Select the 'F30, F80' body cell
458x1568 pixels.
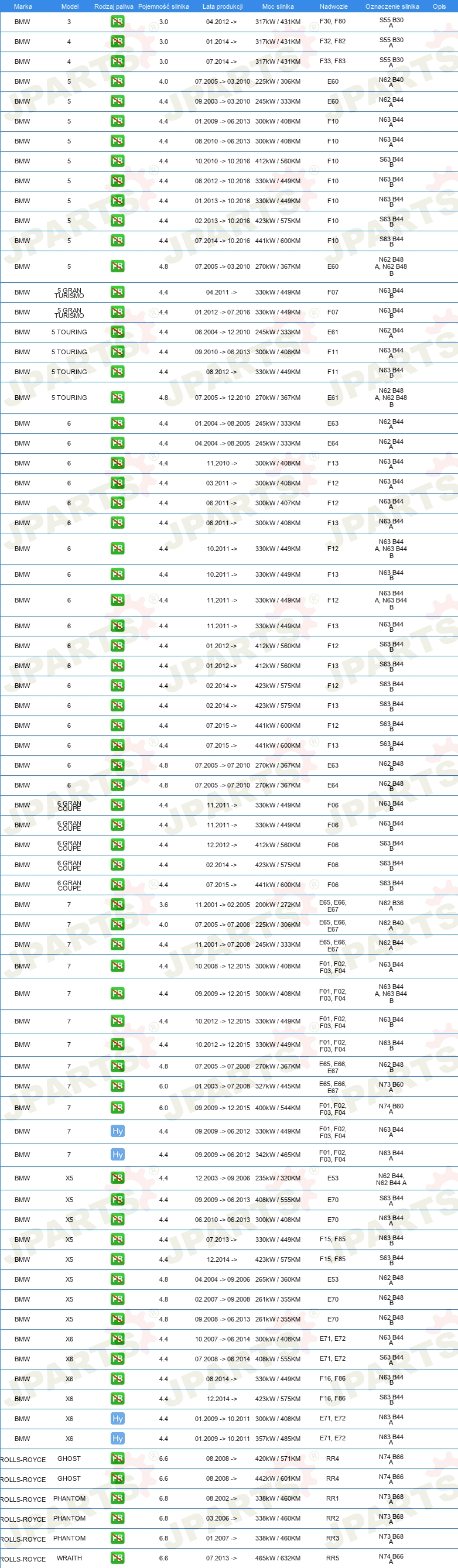coord(333,22)
